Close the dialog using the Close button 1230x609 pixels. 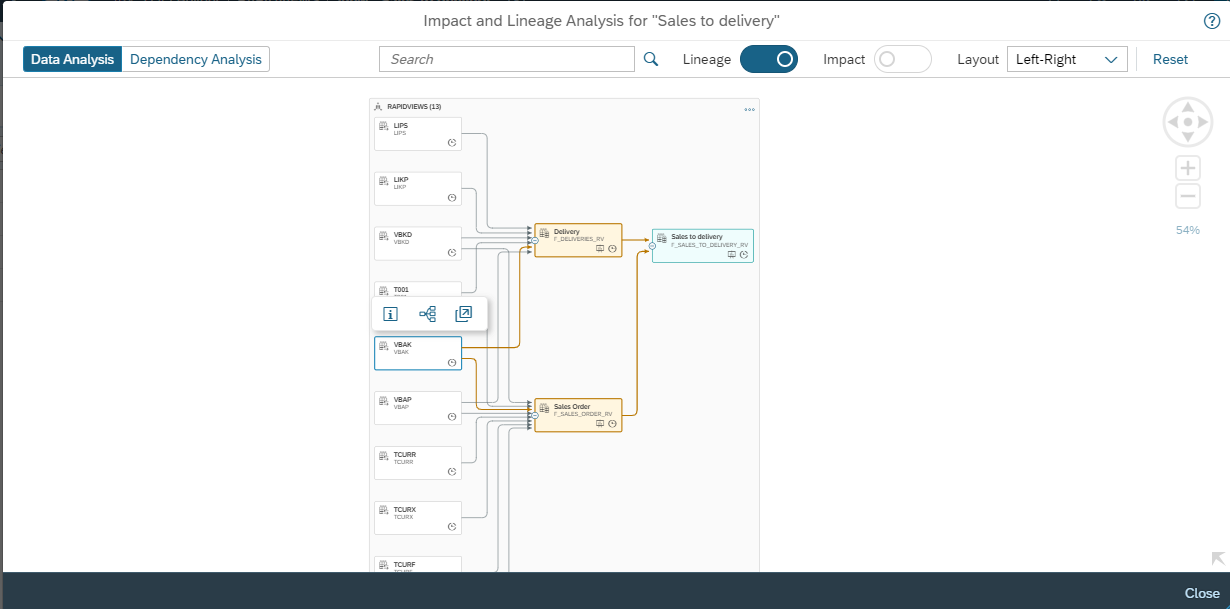point(1202,593)
